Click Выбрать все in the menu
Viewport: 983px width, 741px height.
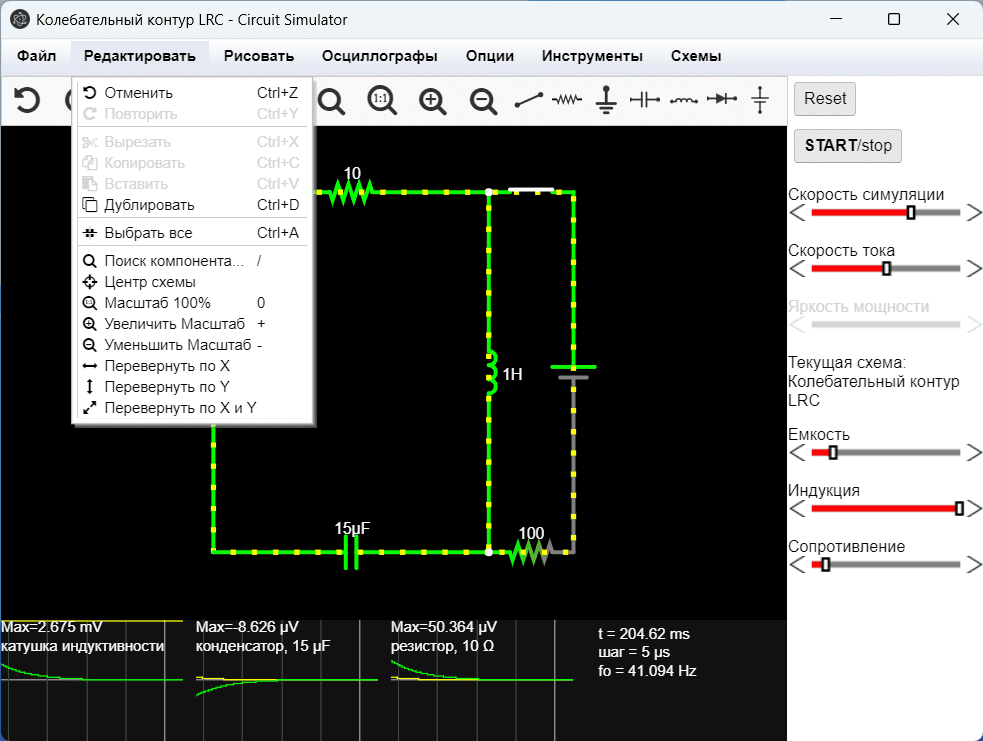[148, 233]
